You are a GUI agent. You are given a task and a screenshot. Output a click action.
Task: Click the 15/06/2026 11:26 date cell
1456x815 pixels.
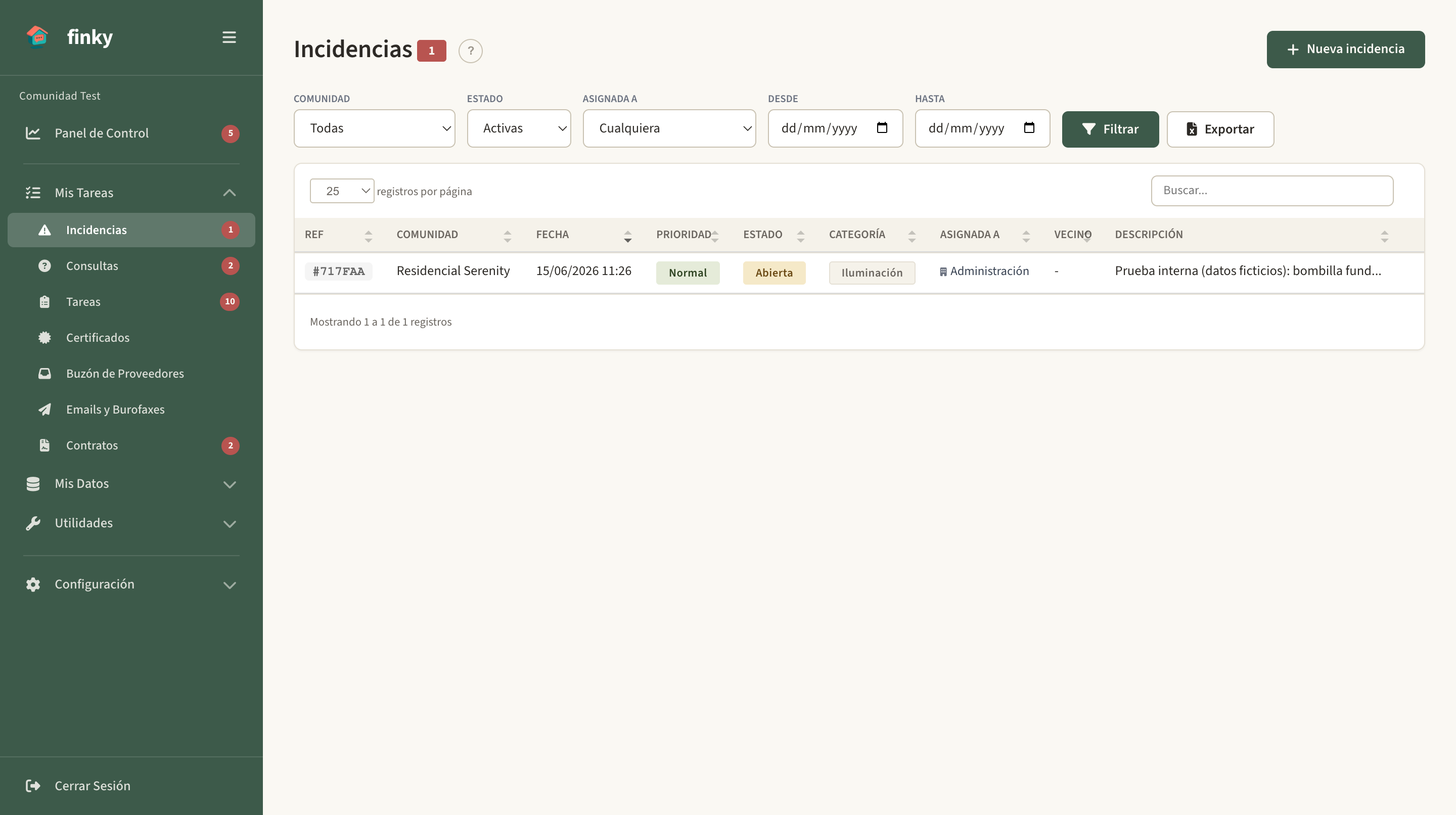click(583, 271)
